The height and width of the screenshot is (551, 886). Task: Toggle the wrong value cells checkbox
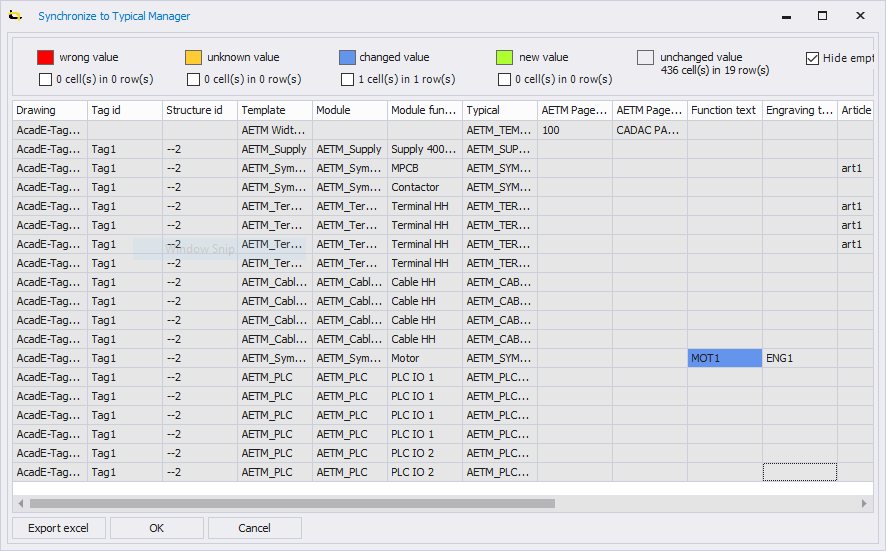(x=45, y=80)
